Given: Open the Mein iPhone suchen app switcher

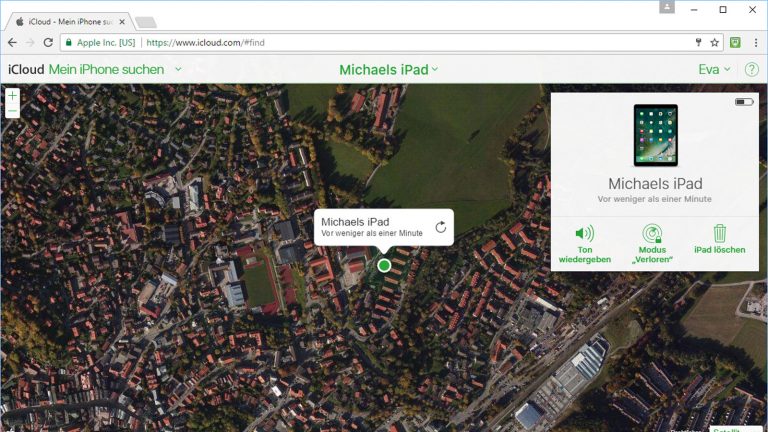Looking at the screenshot, I should point(114,70).
